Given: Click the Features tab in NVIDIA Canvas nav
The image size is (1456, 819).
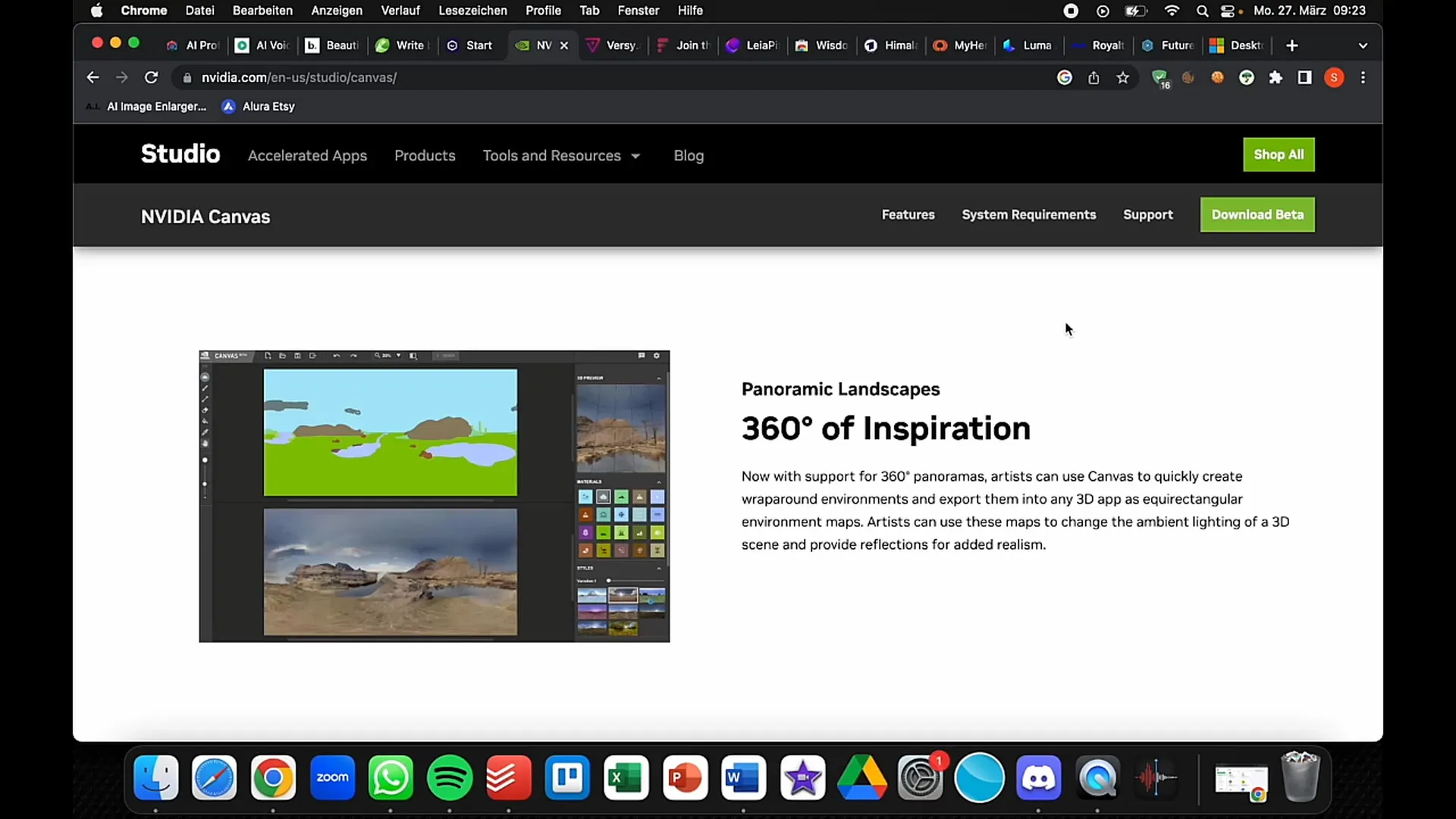Looking at the screenshot, I should [908, 214].
